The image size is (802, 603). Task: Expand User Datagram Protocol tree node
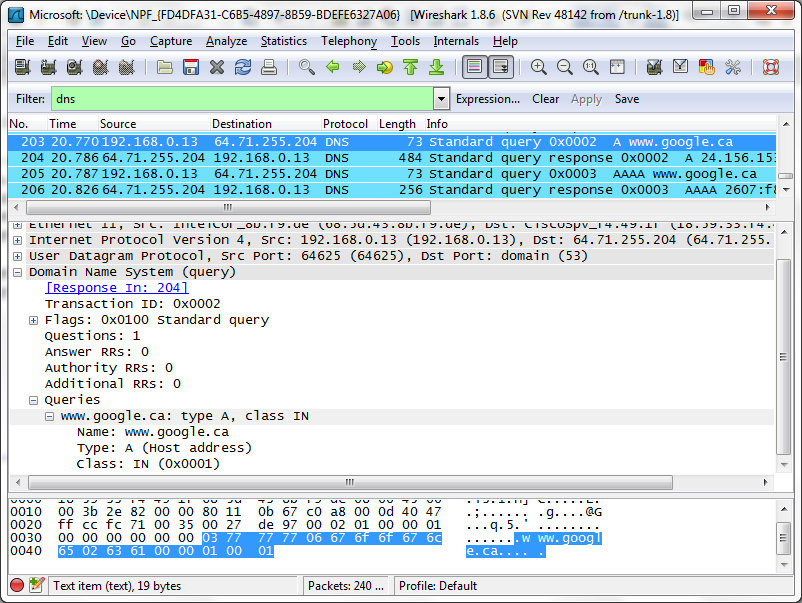(x=17, y=256)
